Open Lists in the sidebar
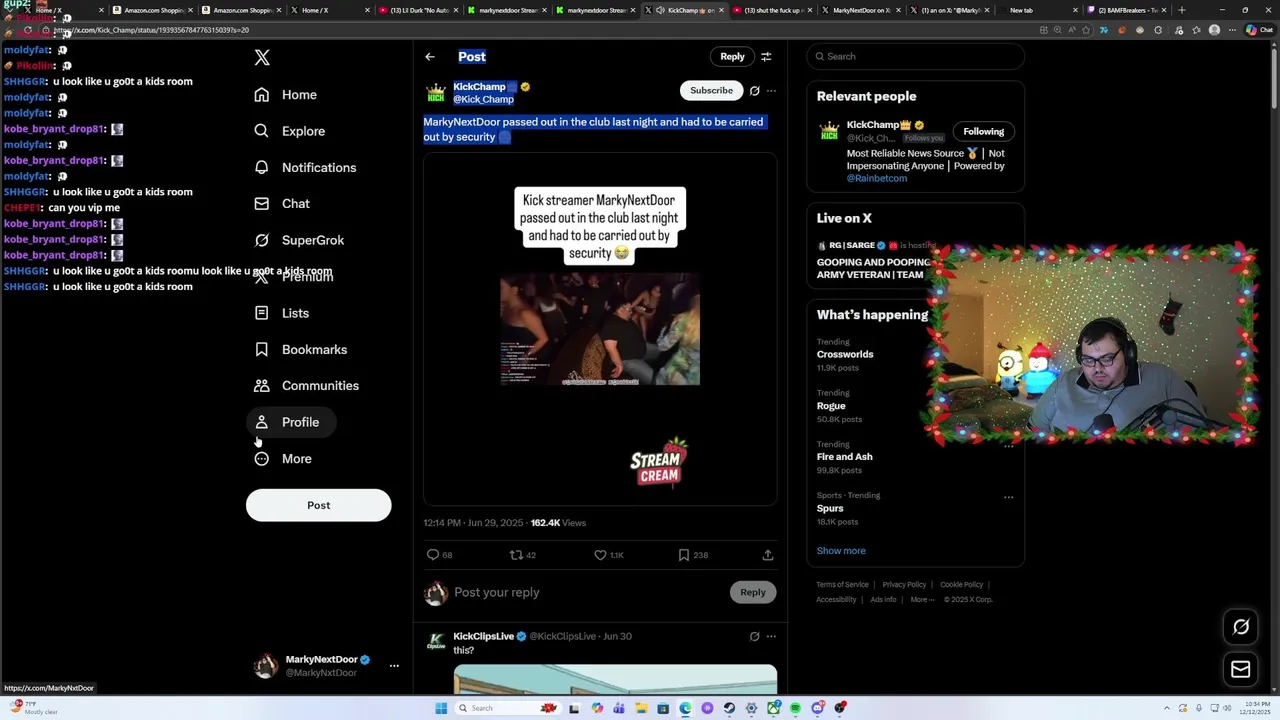 [x=282, y=313]
